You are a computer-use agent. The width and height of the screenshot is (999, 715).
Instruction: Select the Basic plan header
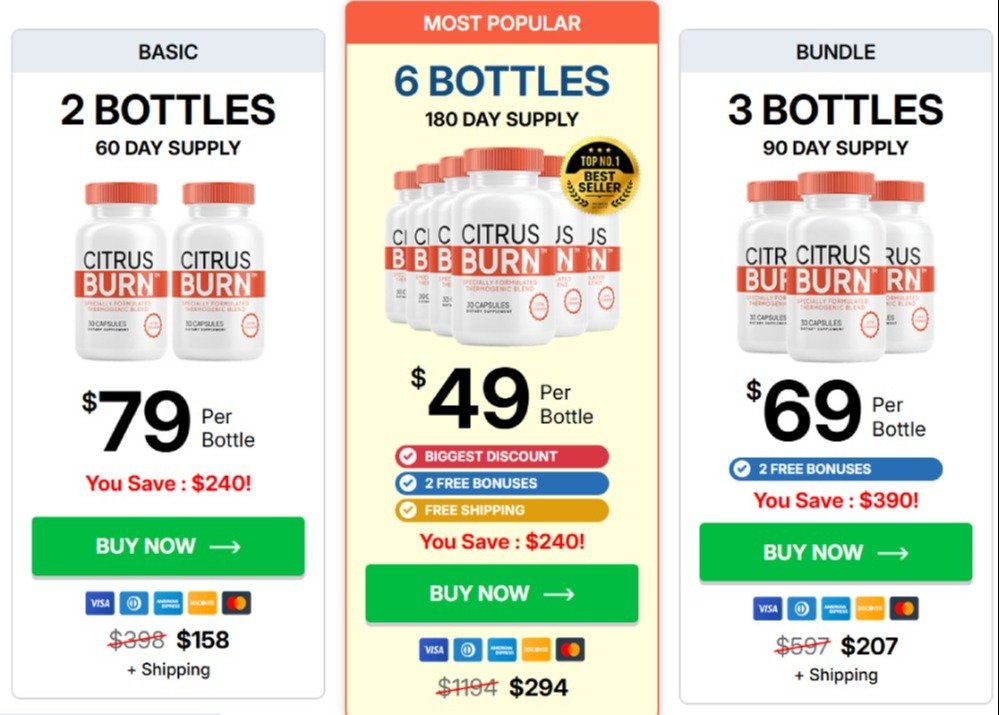[168, 51]
